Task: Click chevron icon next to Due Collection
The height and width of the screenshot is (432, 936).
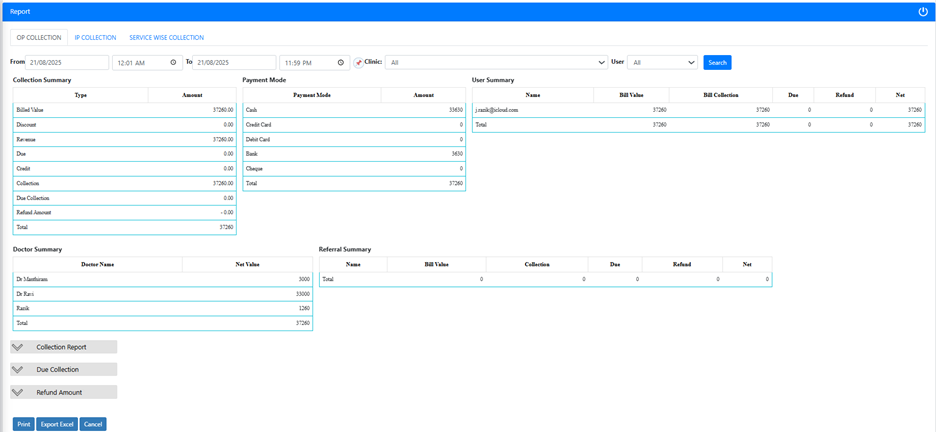Action: coord(18,370)
